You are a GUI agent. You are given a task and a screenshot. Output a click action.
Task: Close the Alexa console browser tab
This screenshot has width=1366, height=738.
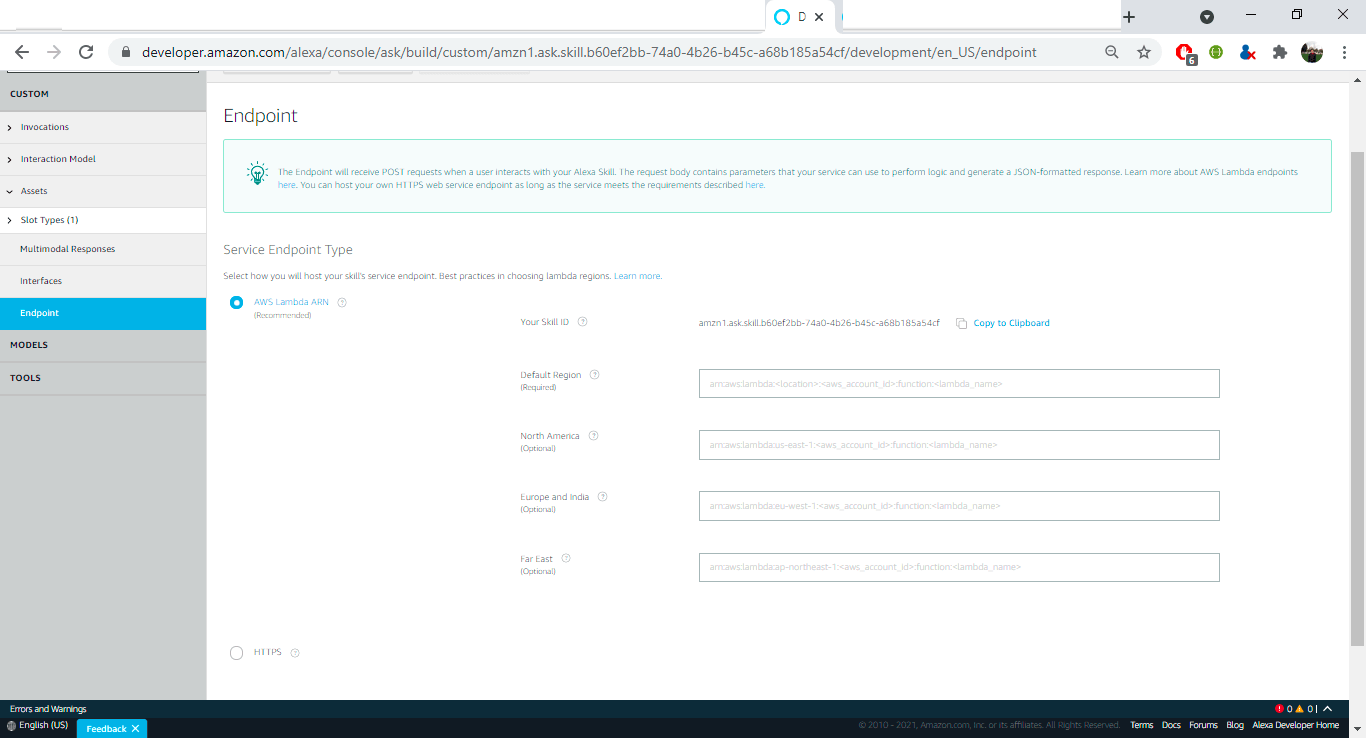pyautogui.click(x=820, y=17)
